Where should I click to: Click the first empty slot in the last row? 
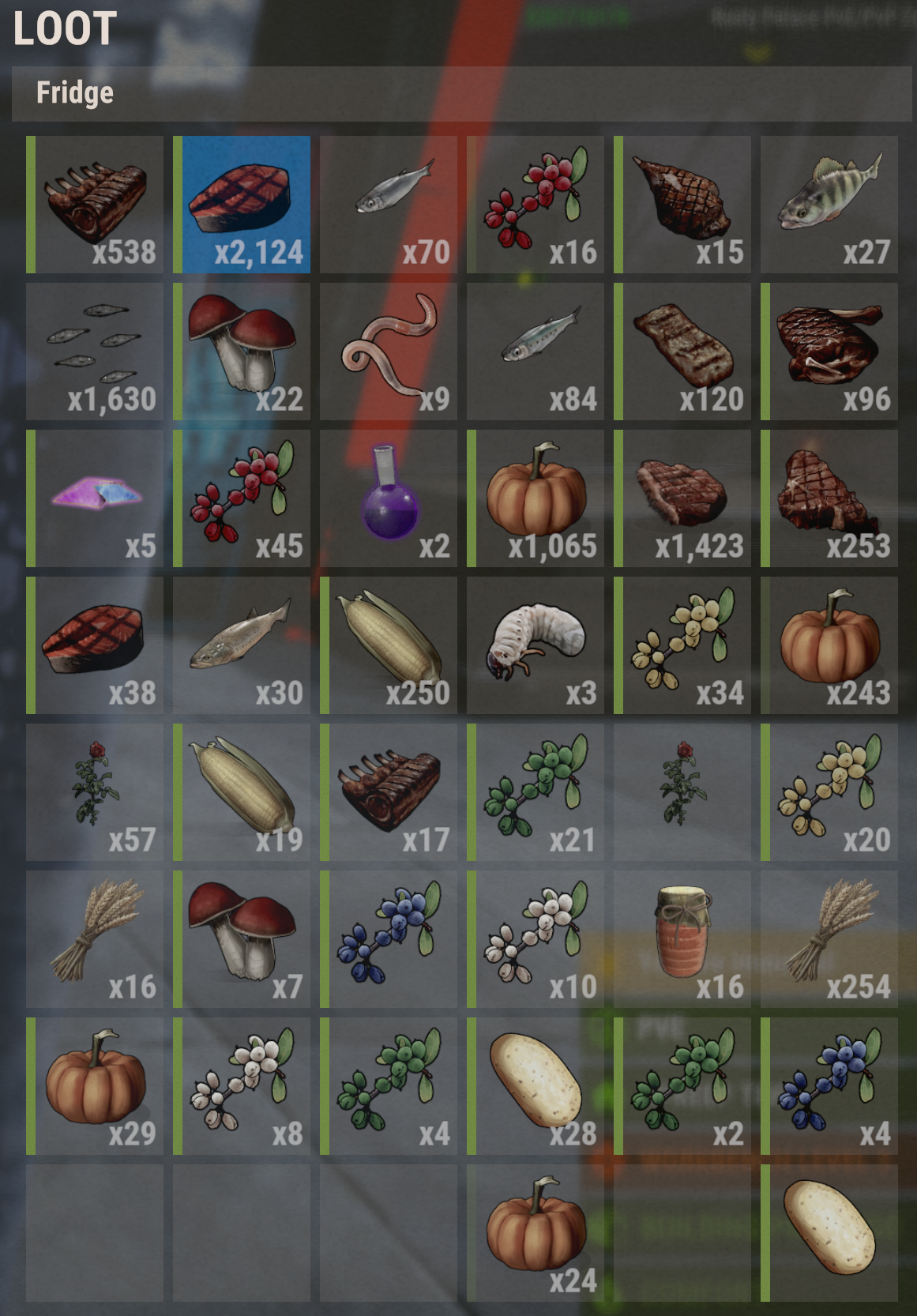95,1233
